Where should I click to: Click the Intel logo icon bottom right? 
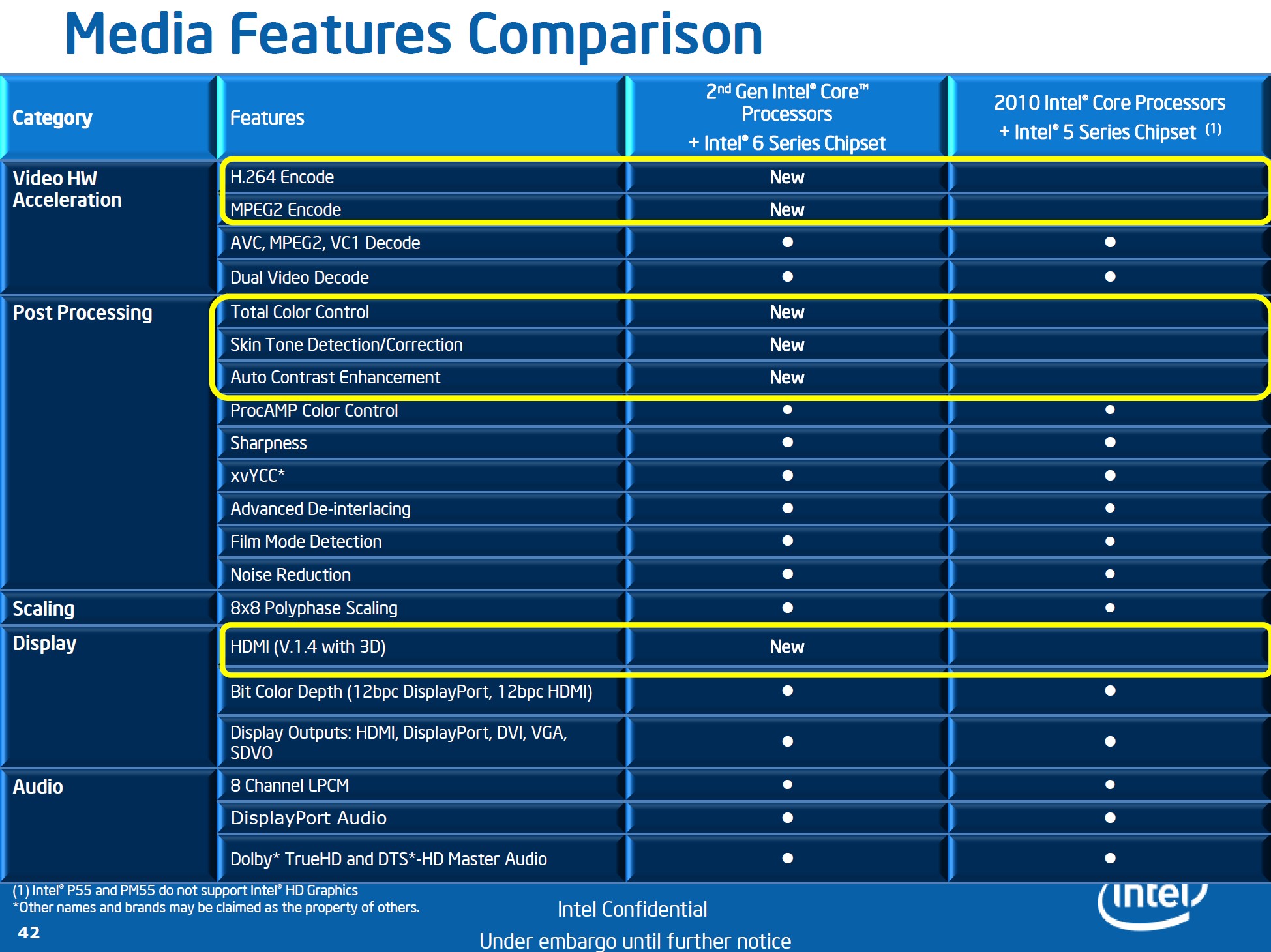pyautogui.click(x=1185, y=901)
